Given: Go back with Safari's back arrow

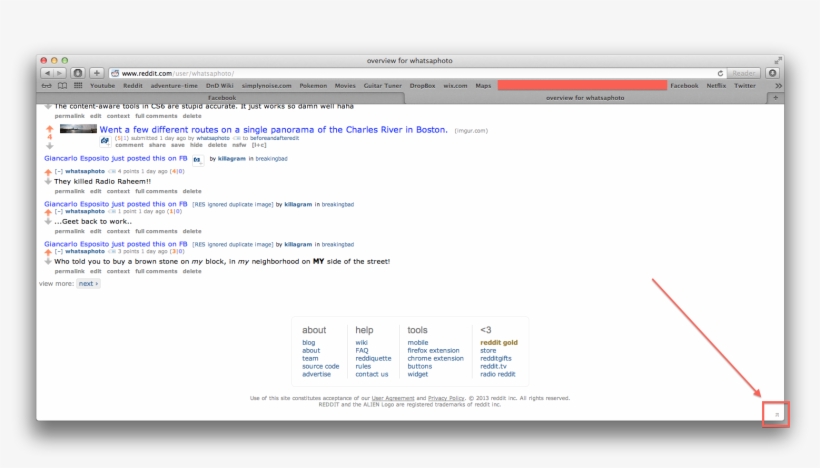Looking at the screenshot, I should [x=47, y=73].
